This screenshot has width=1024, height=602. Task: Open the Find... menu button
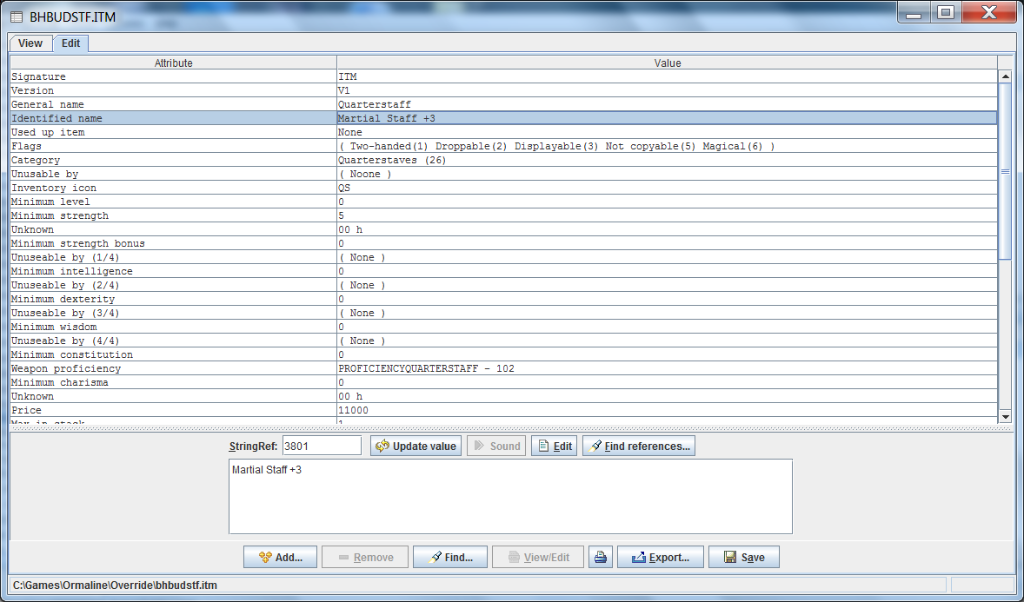pyautogui.click(x=450, y=557)
